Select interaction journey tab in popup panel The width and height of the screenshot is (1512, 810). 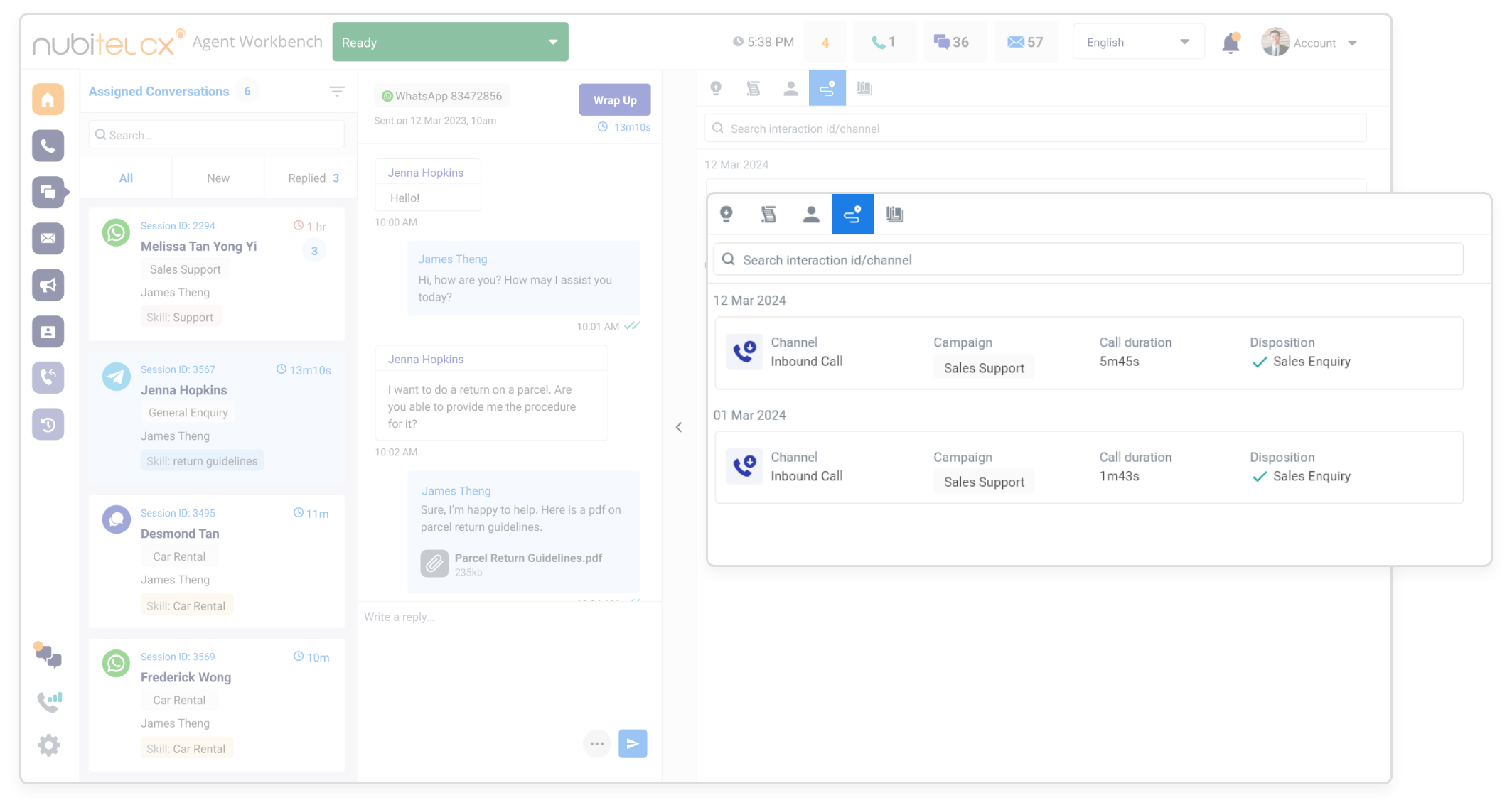[x=852, y=214]
